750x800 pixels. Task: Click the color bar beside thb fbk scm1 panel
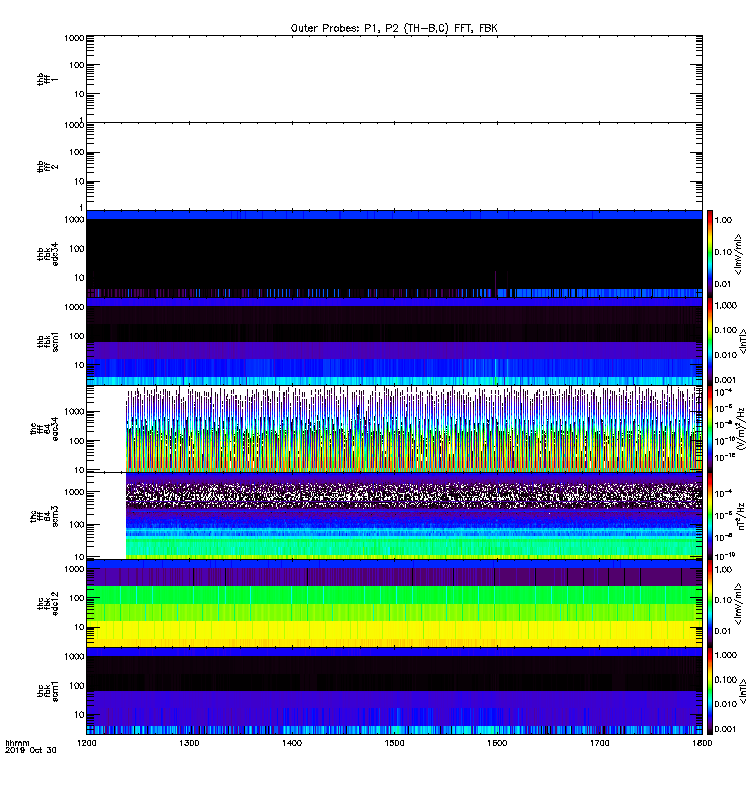coord(710,341)
